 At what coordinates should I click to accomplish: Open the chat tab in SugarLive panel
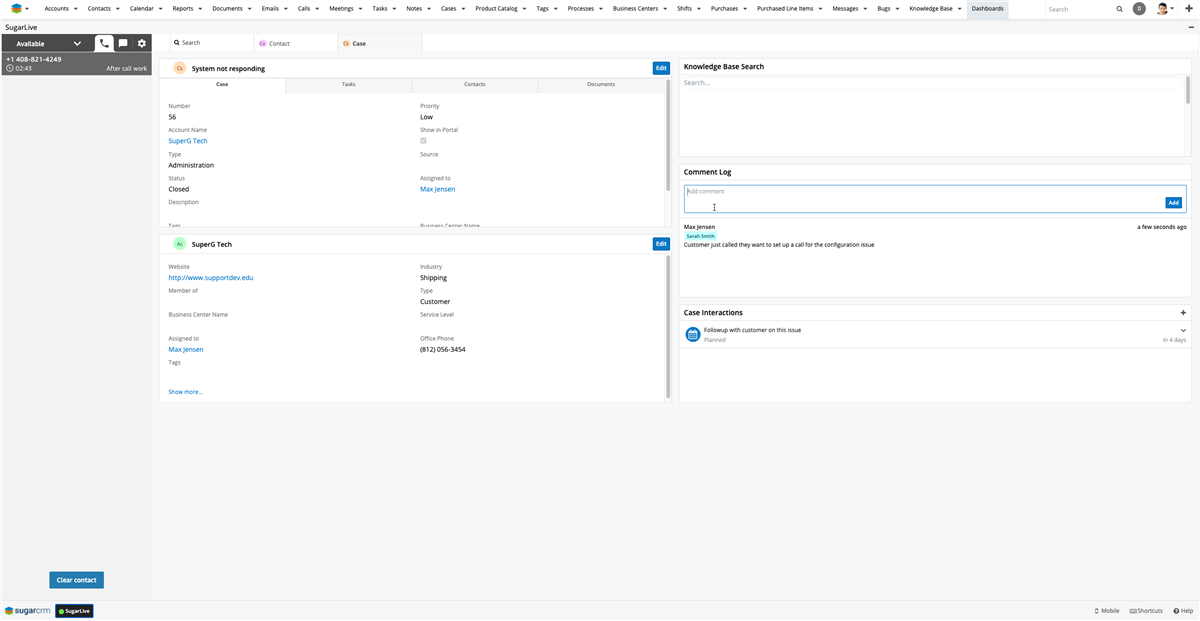coord(123,44)
